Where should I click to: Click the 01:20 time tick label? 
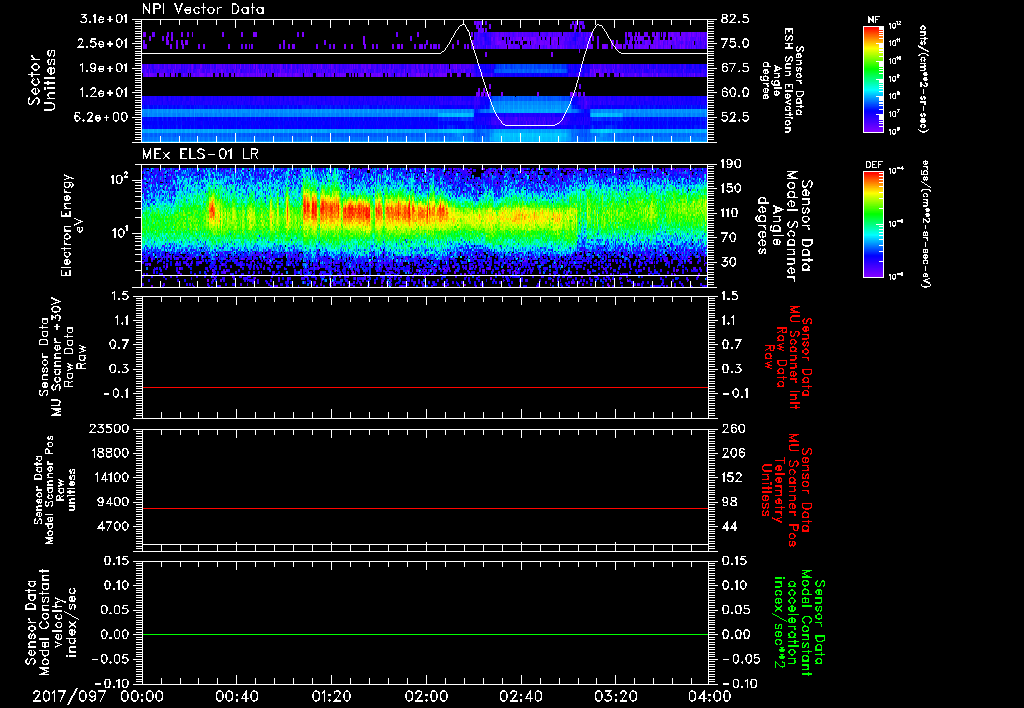pos(331,696)
